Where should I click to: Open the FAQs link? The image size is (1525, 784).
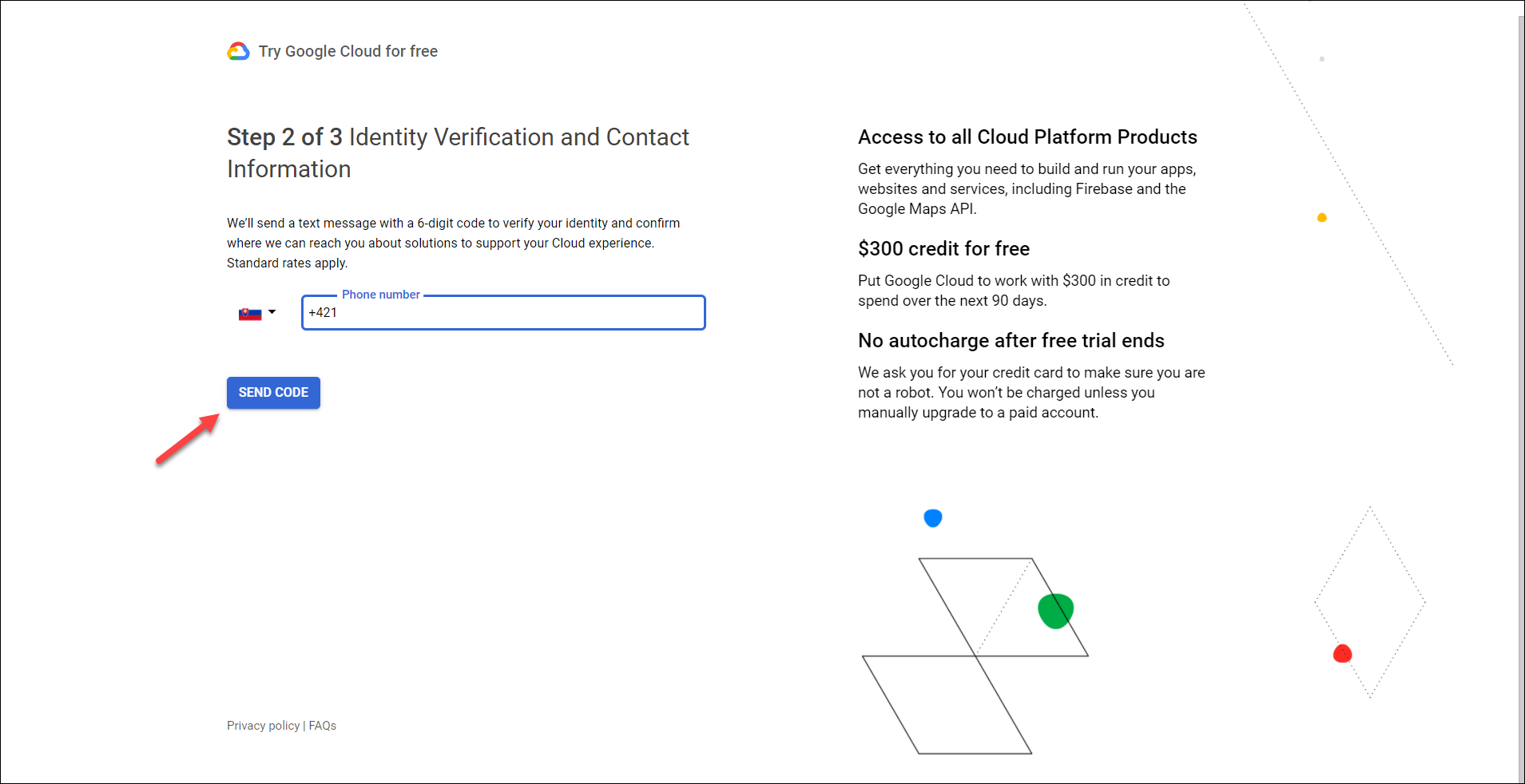(x=323, y=726)
